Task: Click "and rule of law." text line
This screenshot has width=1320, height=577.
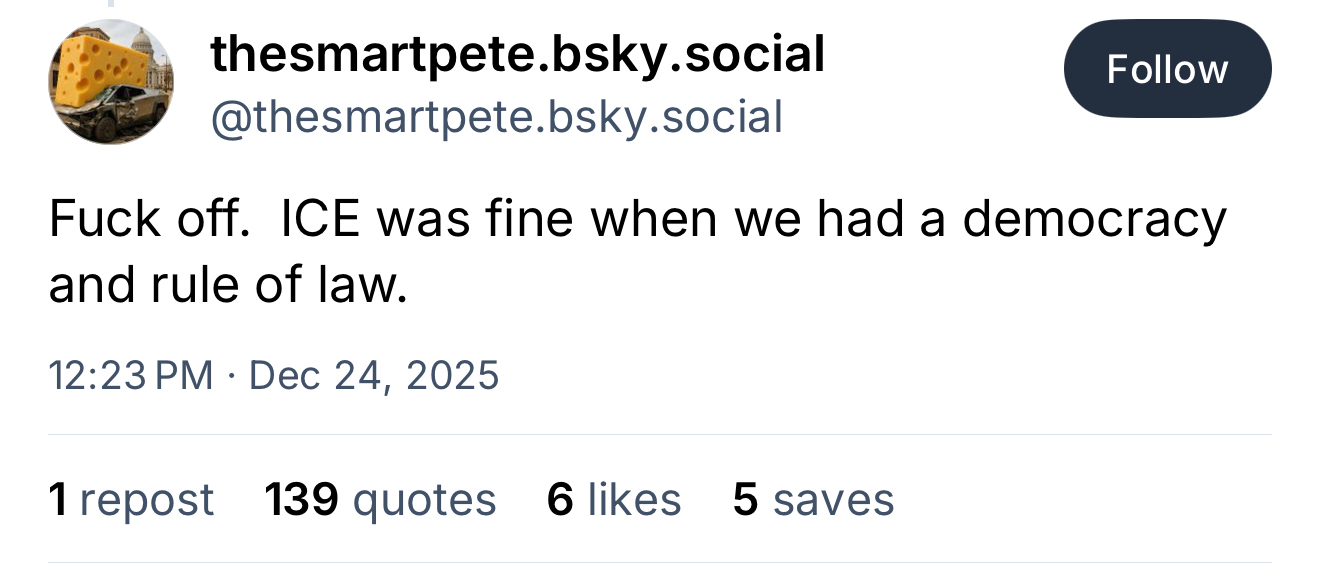Action: point(228,286)
